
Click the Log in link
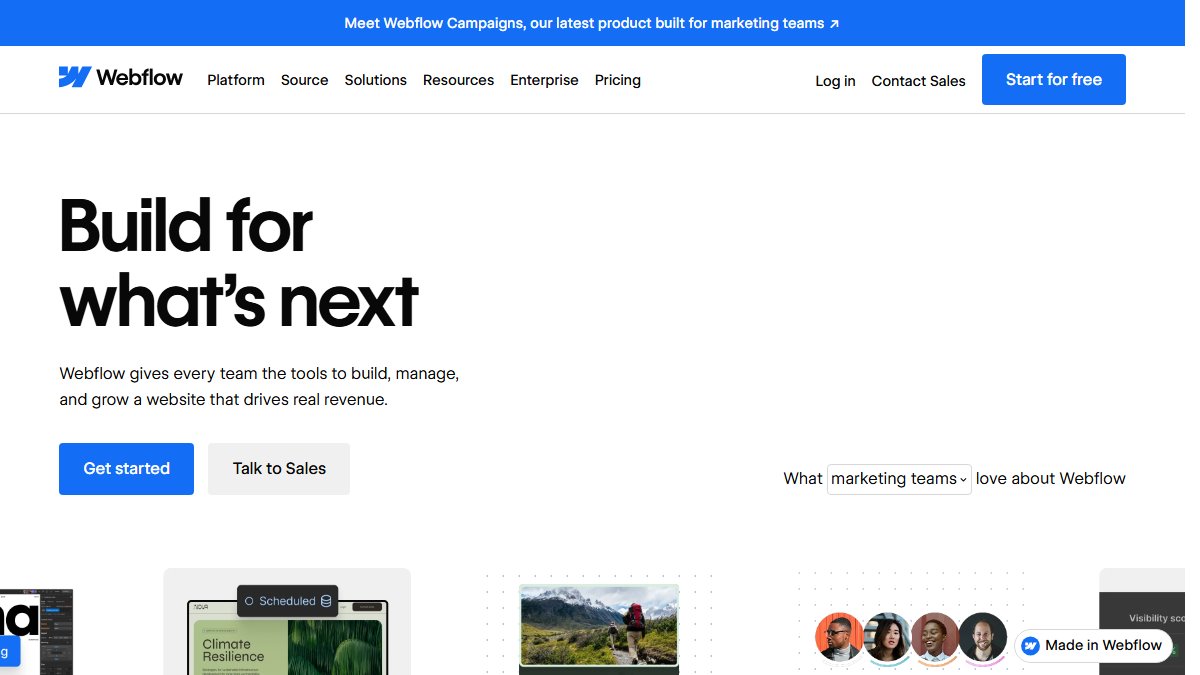coord(835,81)
